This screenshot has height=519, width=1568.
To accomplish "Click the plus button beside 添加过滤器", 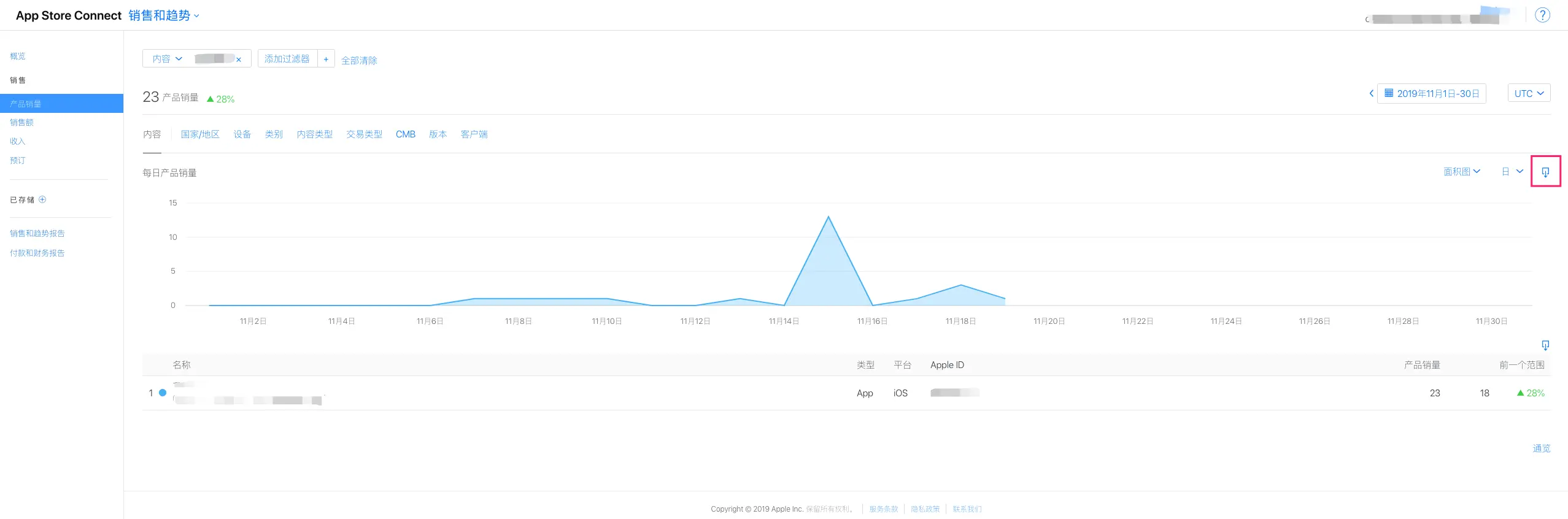I will click(326, 59).
